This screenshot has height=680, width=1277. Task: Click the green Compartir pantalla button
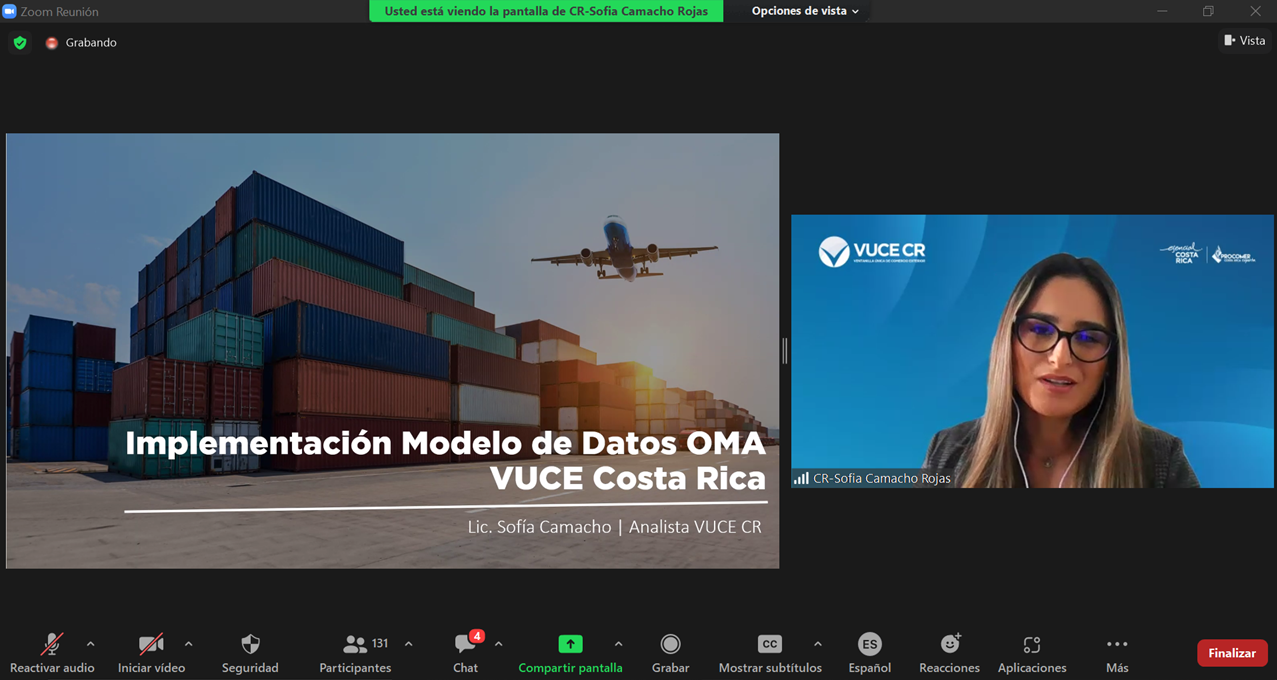pos(570,653)
